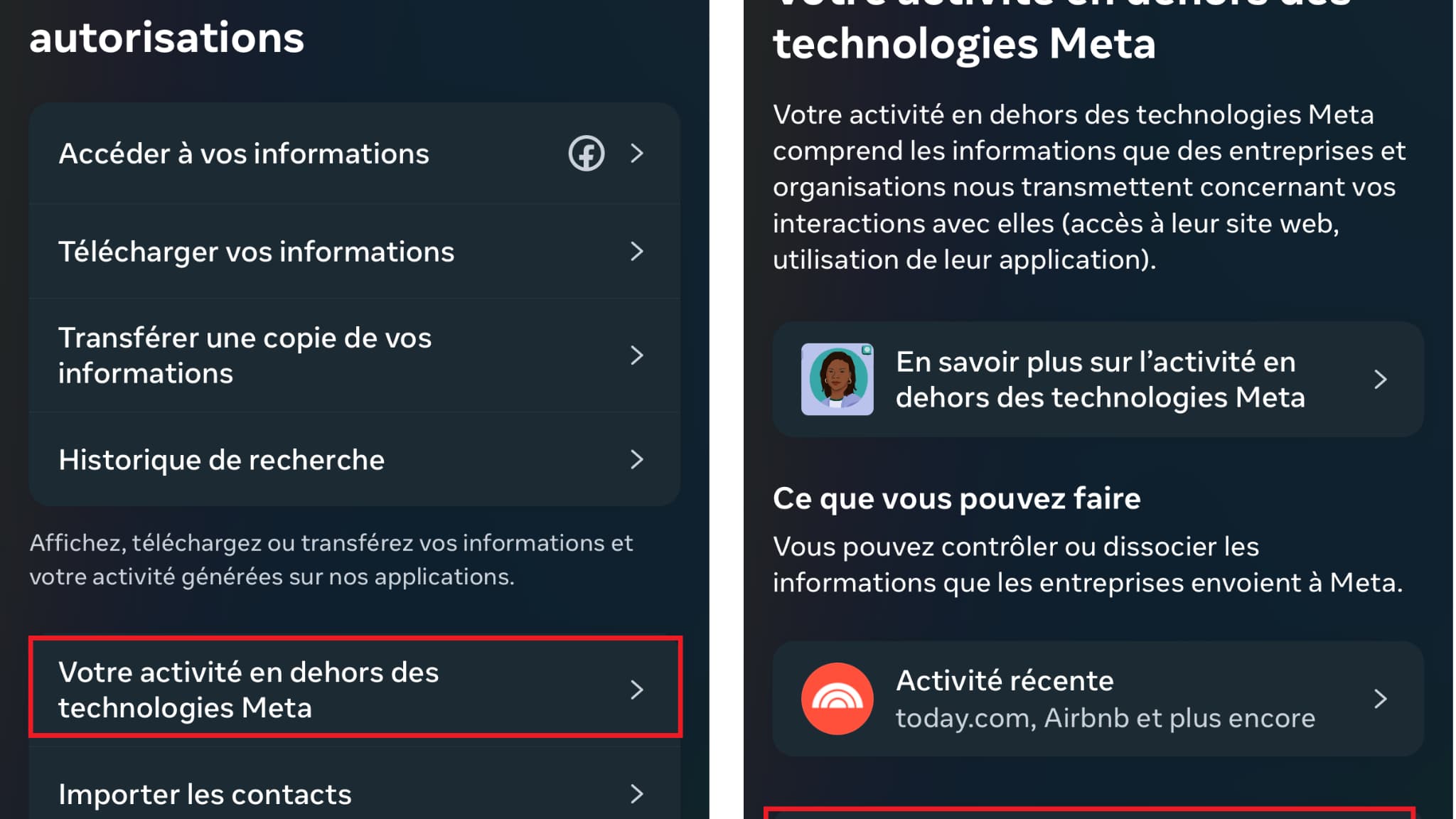This screenshot has width=1456, height=819.
Task: Tap today.com, Airbnb et plus encore subtitle
Action: (x=1105, y=718)
